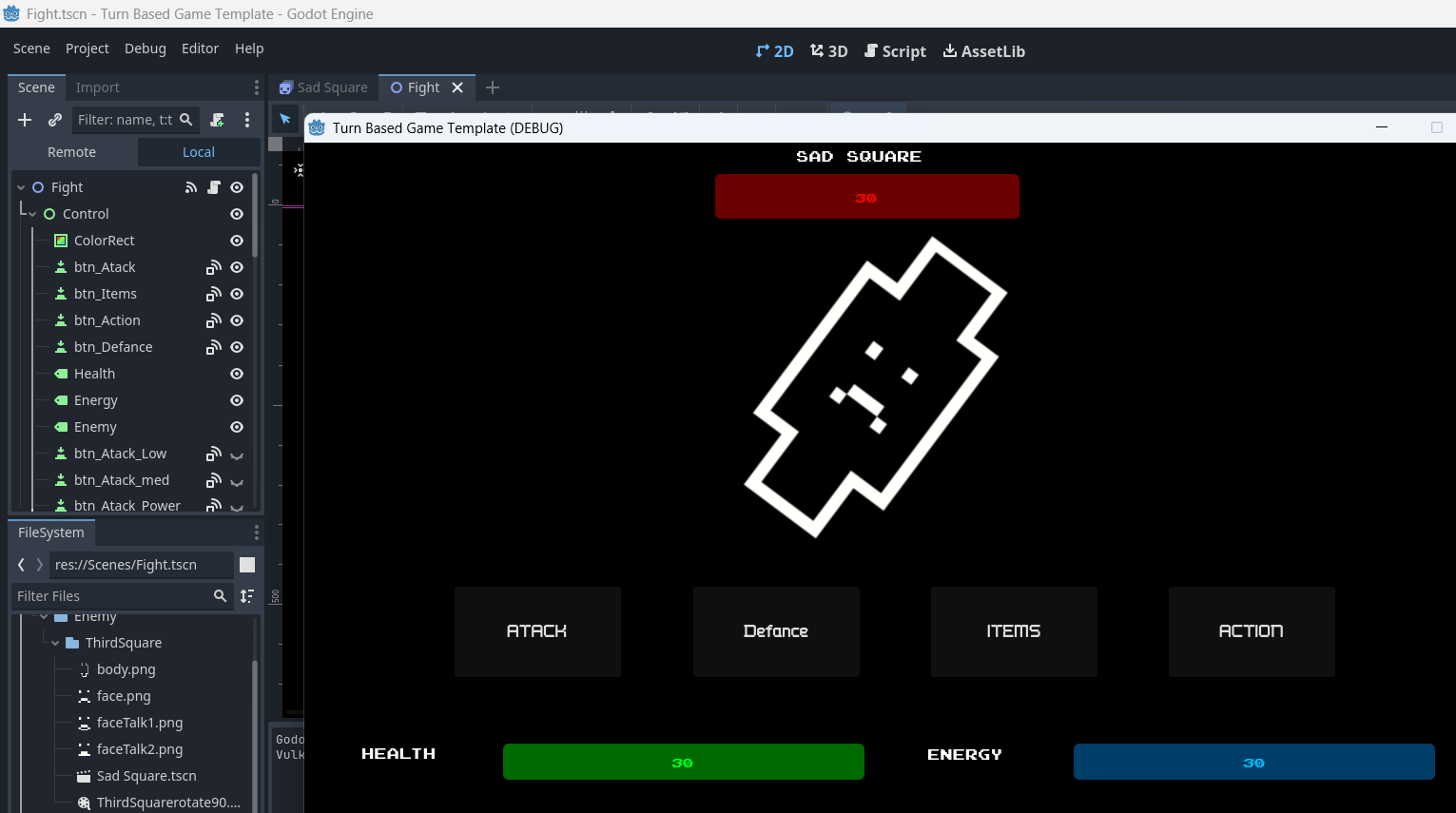Attach a script with the Scene dock script-plus icon

(x=218, y=120)
